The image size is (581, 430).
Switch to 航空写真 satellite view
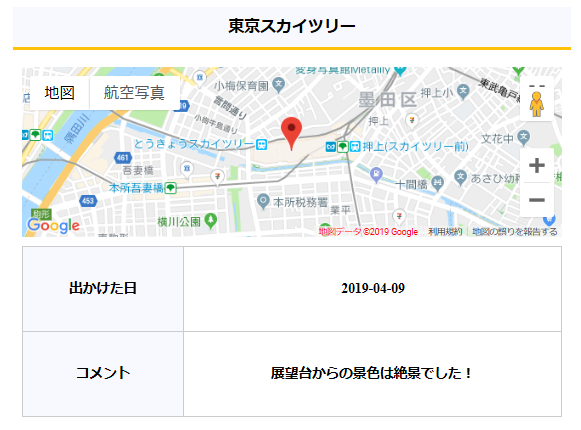(134, 93)
